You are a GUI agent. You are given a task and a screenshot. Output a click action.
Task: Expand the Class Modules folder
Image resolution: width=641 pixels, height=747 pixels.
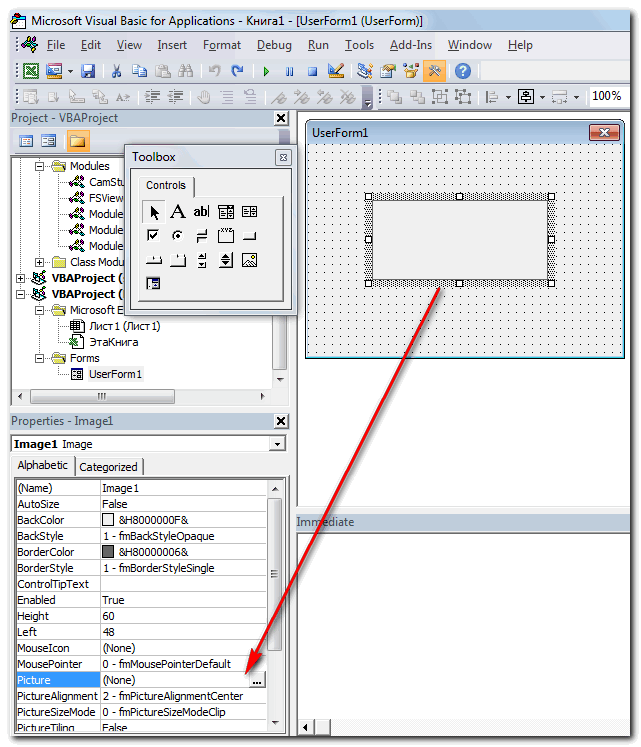pyautogui.click(x=40, y=262)
